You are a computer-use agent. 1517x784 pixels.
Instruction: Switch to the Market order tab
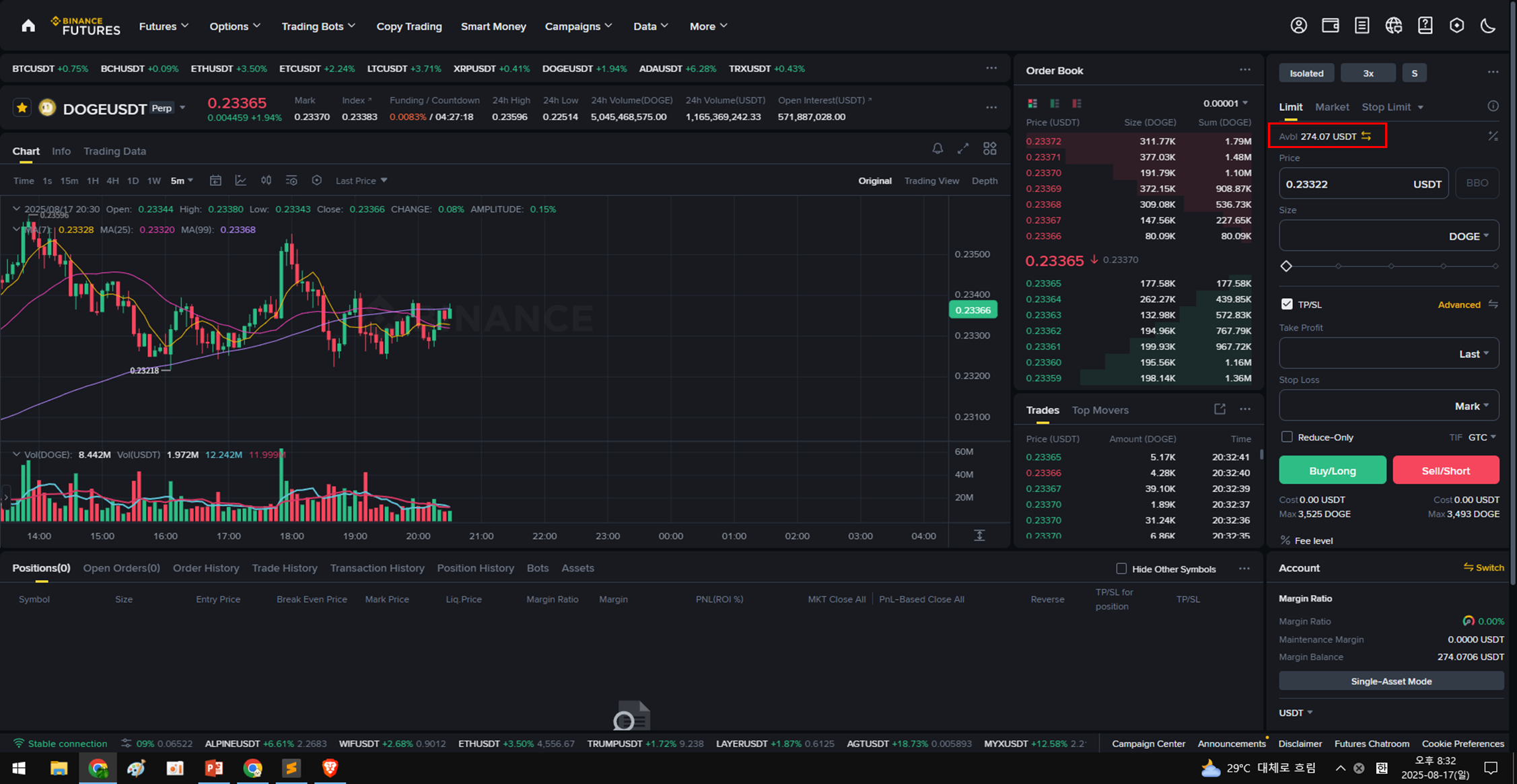point(1331,107)
